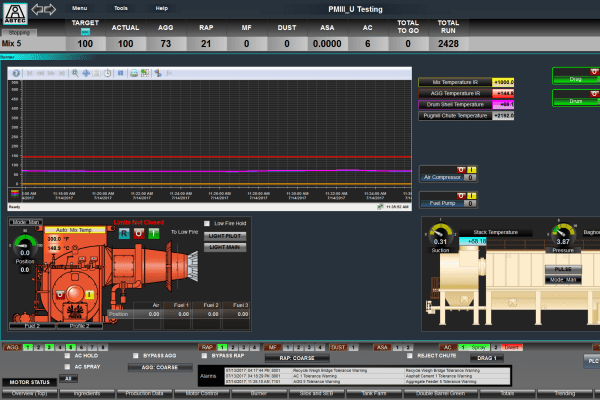Open the trend chart help icon
This screenshot has height=400, width=600.
pyautogui.click(x=16, y=73)
